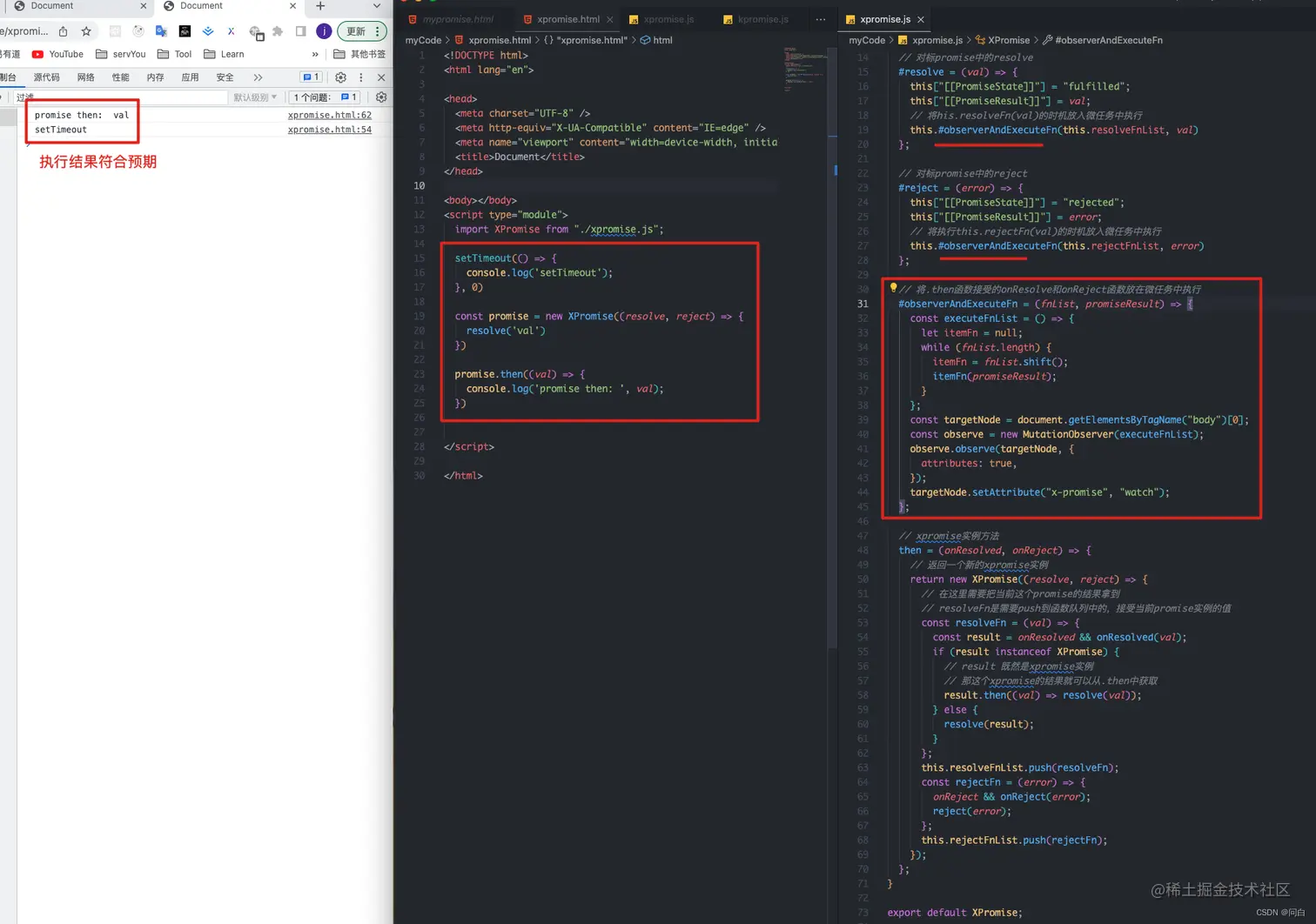Viewport: 1316px width, 924px height.
Task: Close the active Document browser tab
Action: 292,6
